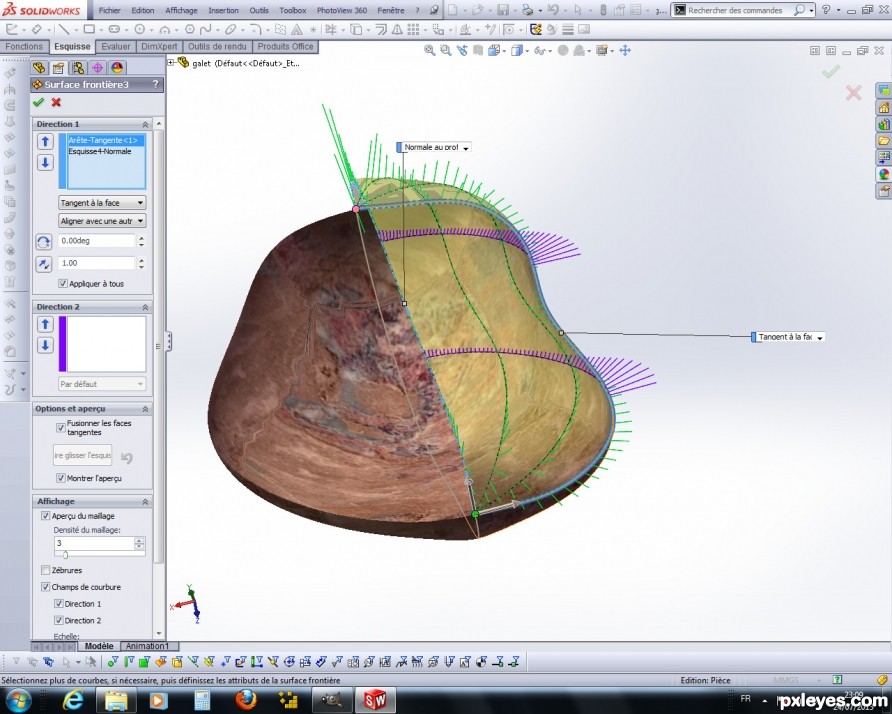Accept the Surface frontière3 feature with green checkmark
892x714 pixels.
tap(38, 102)
